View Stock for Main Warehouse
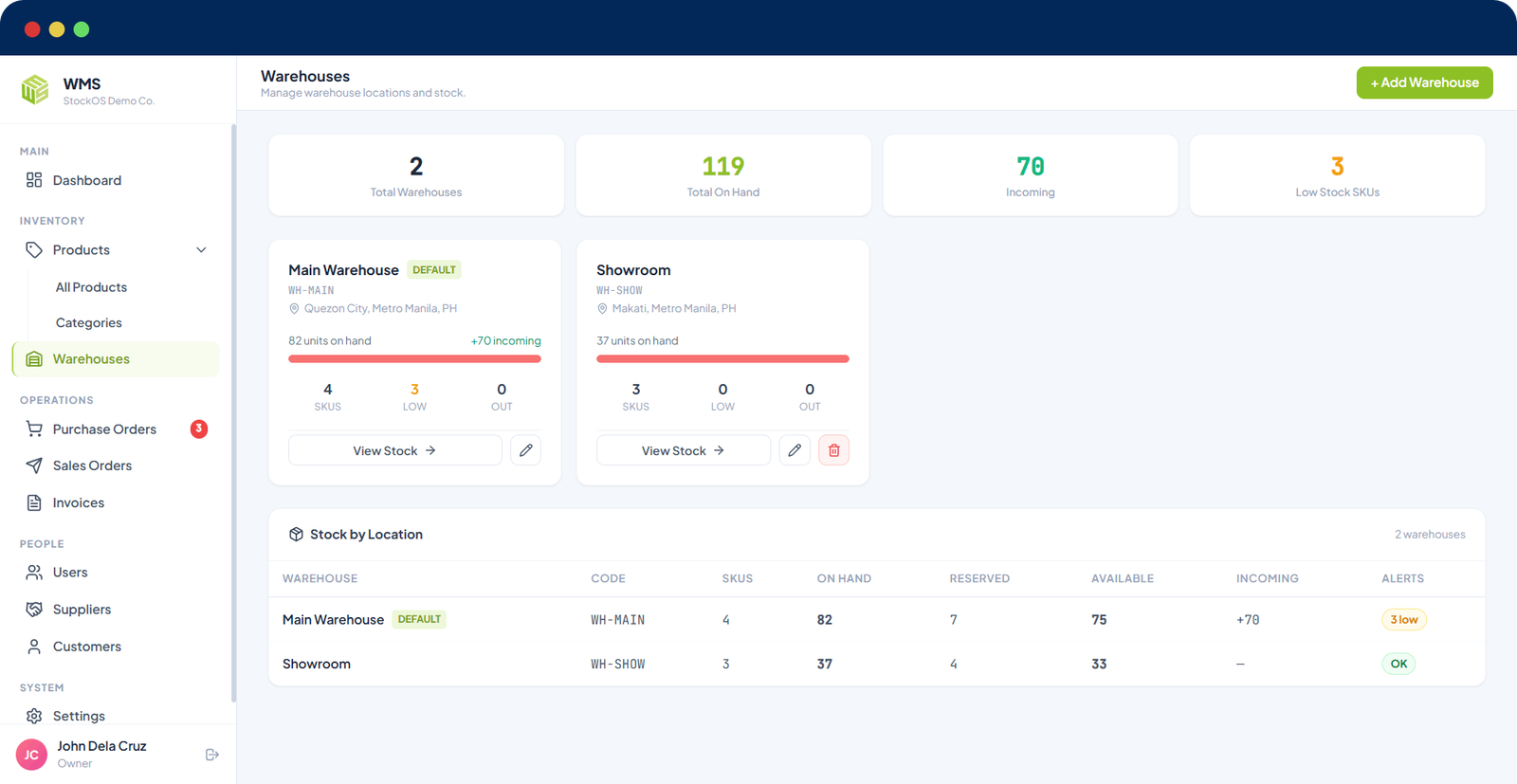Screen dimensions: 1517x784 pos(395,450)
